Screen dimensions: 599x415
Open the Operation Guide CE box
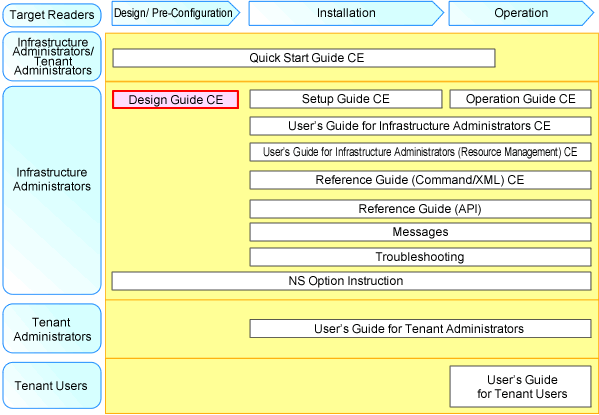click(x=520, y=99)
